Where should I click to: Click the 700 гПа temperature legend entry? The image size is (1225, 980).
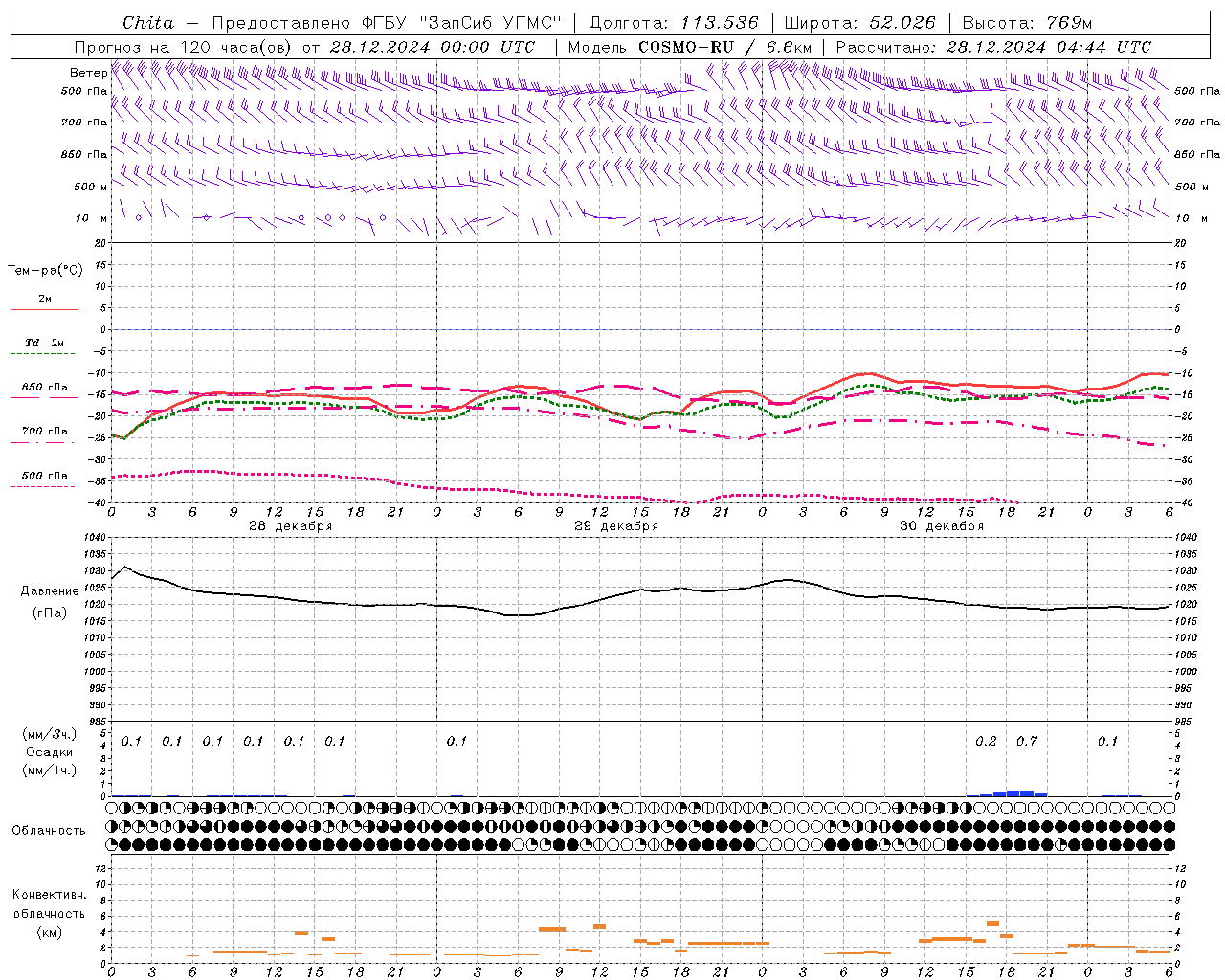44,431
